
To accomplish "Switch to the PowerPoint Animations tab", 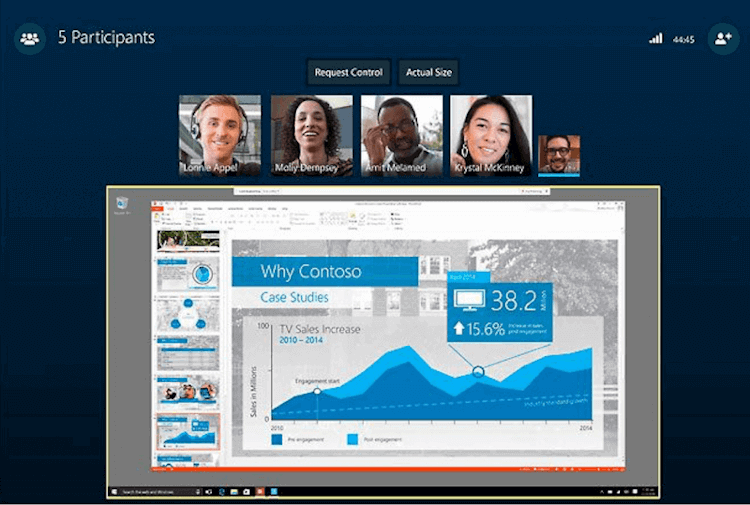I will point(235,209).
